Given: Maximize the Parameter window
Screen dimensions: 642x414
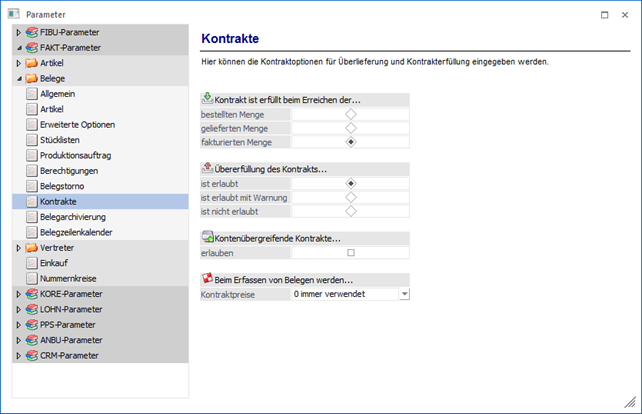Looking at the screenshot, I should coord(603,14).
